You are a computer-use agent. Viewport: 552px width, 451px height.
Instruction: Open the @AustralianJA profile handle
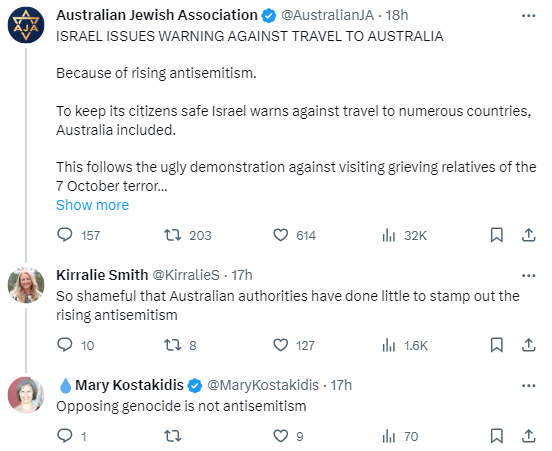pos(327,15)
